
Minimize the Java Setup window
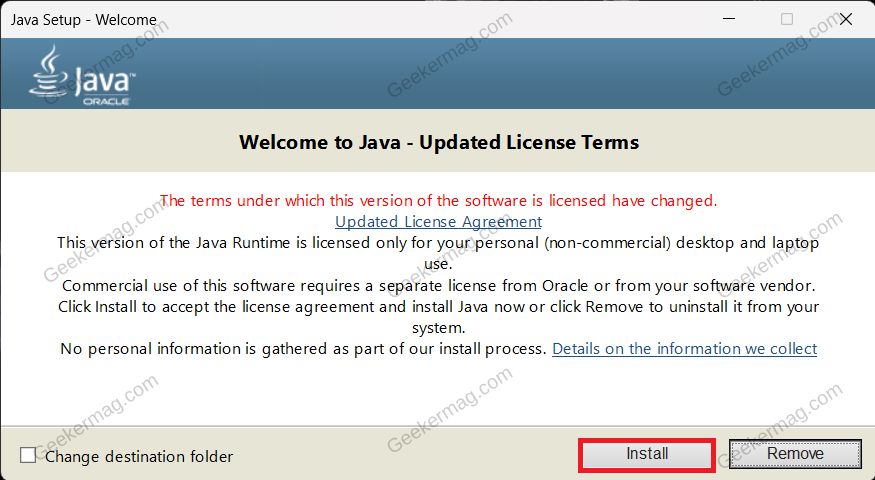(729, 19)
